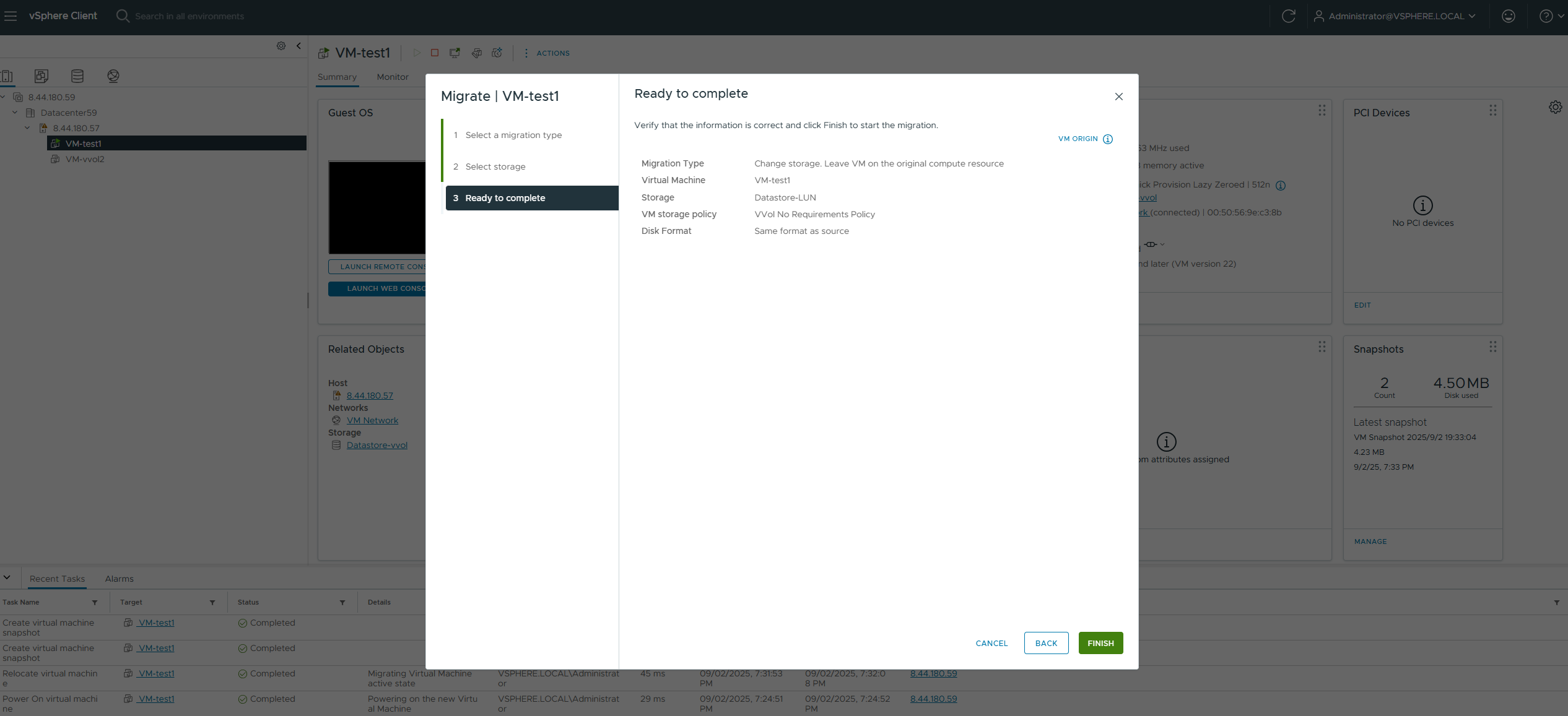Open the Administrator@VSPHERE.LOCAL user menu
This screenshot has width=1568, height=716.
point(1395,16)
